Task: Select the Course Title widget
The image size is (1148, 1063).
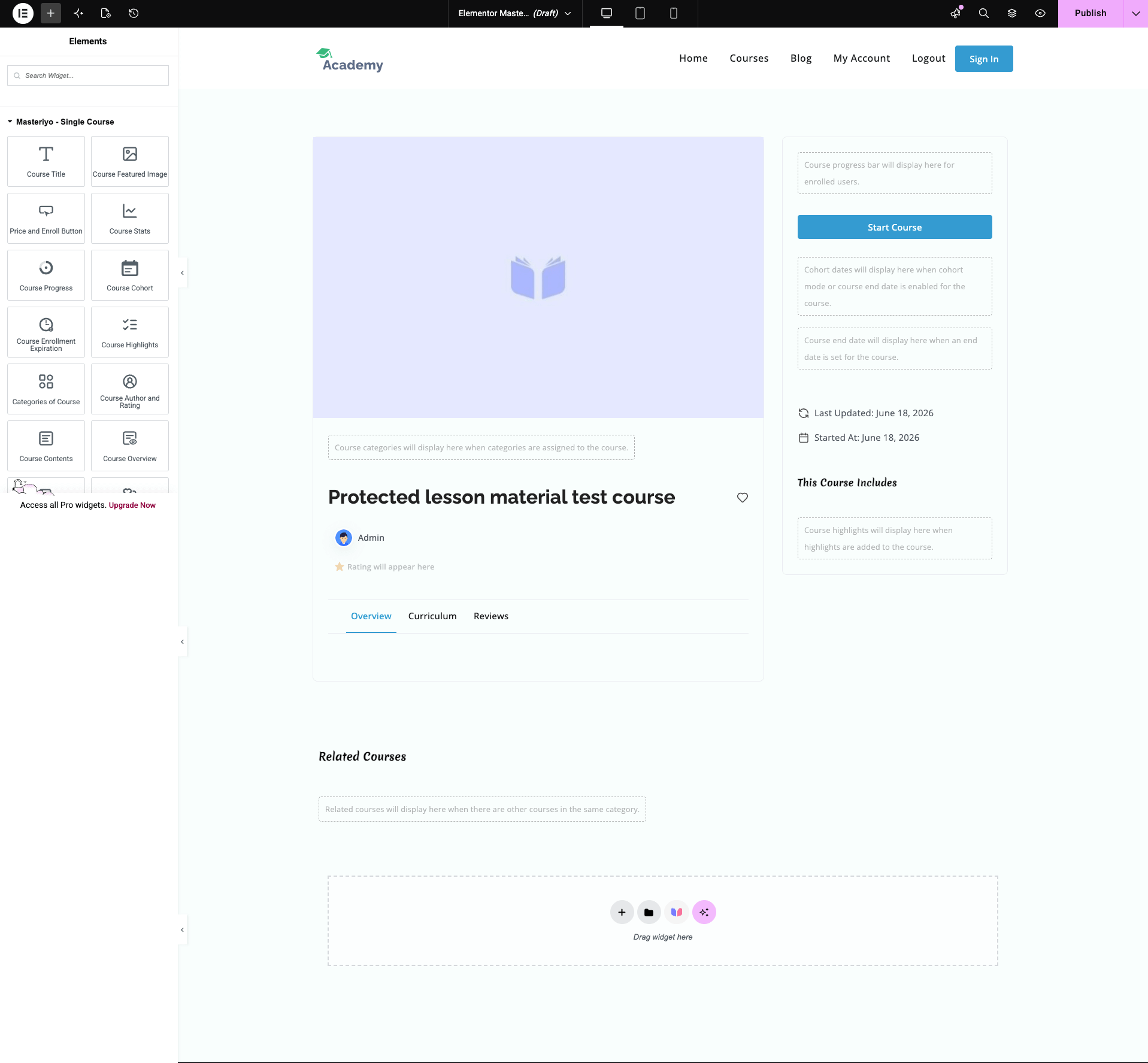Action: click(46, 161)
